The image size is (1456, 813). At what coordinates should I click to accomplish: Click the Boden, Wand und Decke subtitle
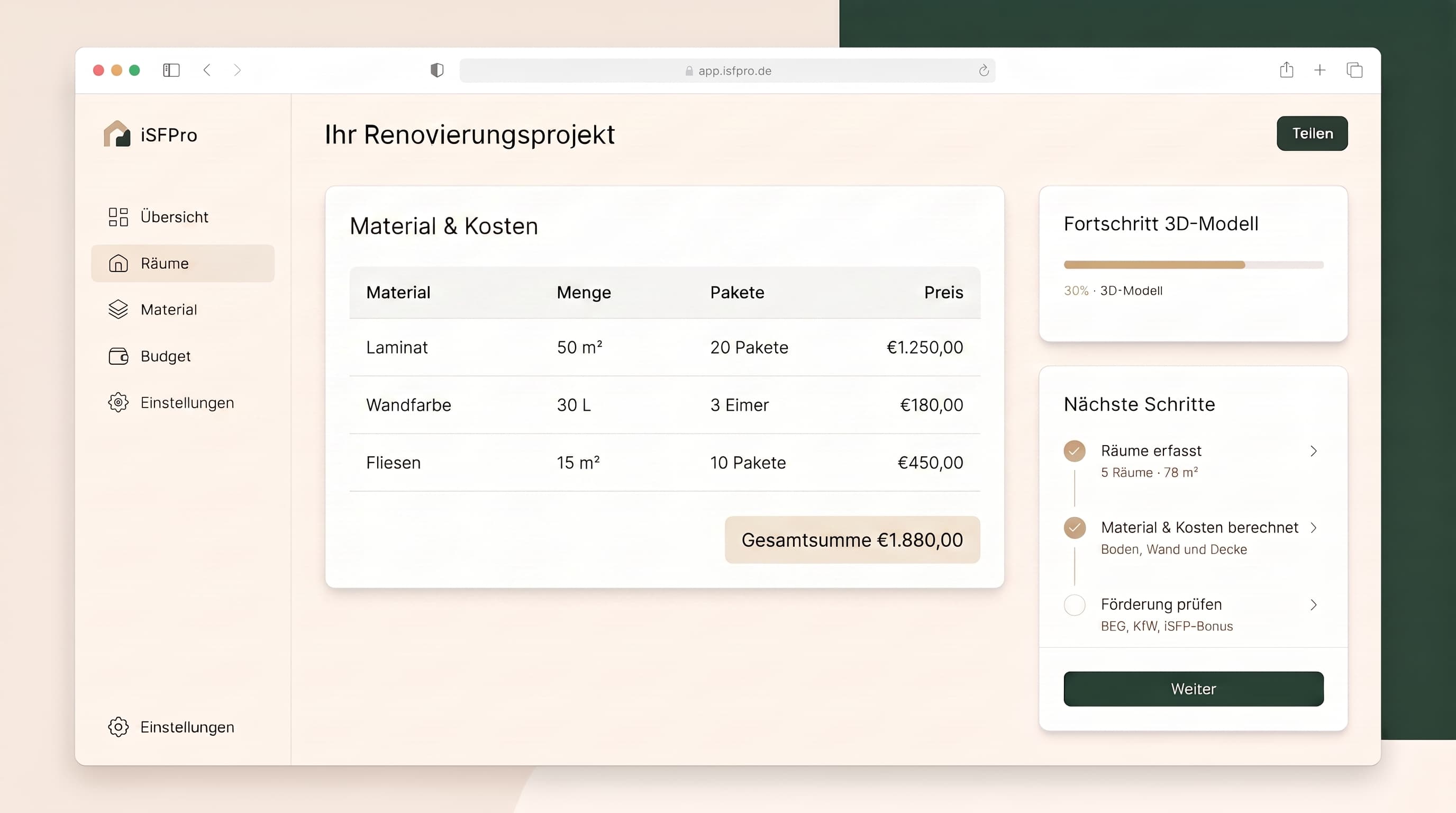pos(1173,549)
